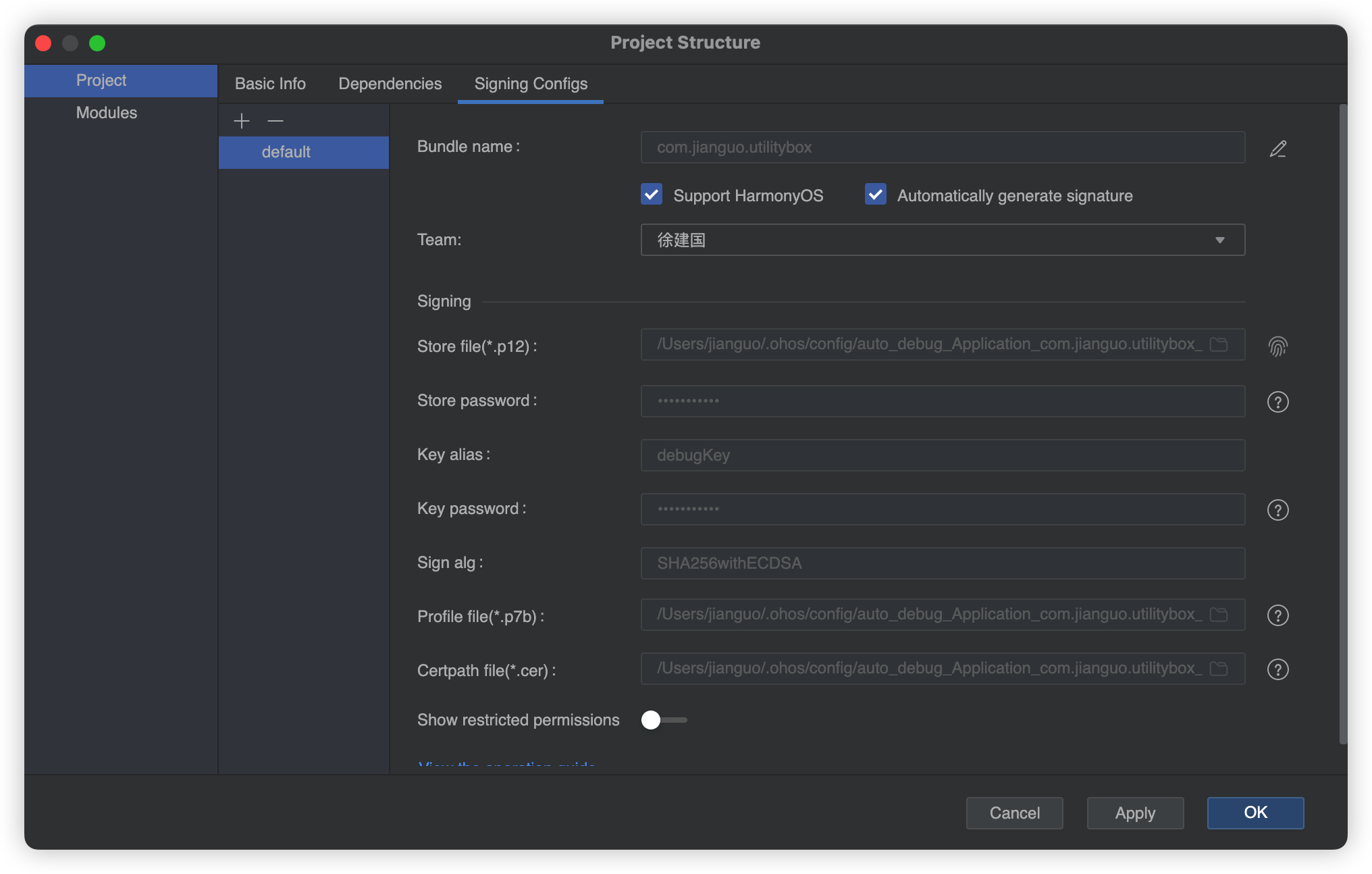Viewport: 1372px width, 874px height.
Task: Switch to the Basic Info tab
Action: coord(271,83)
